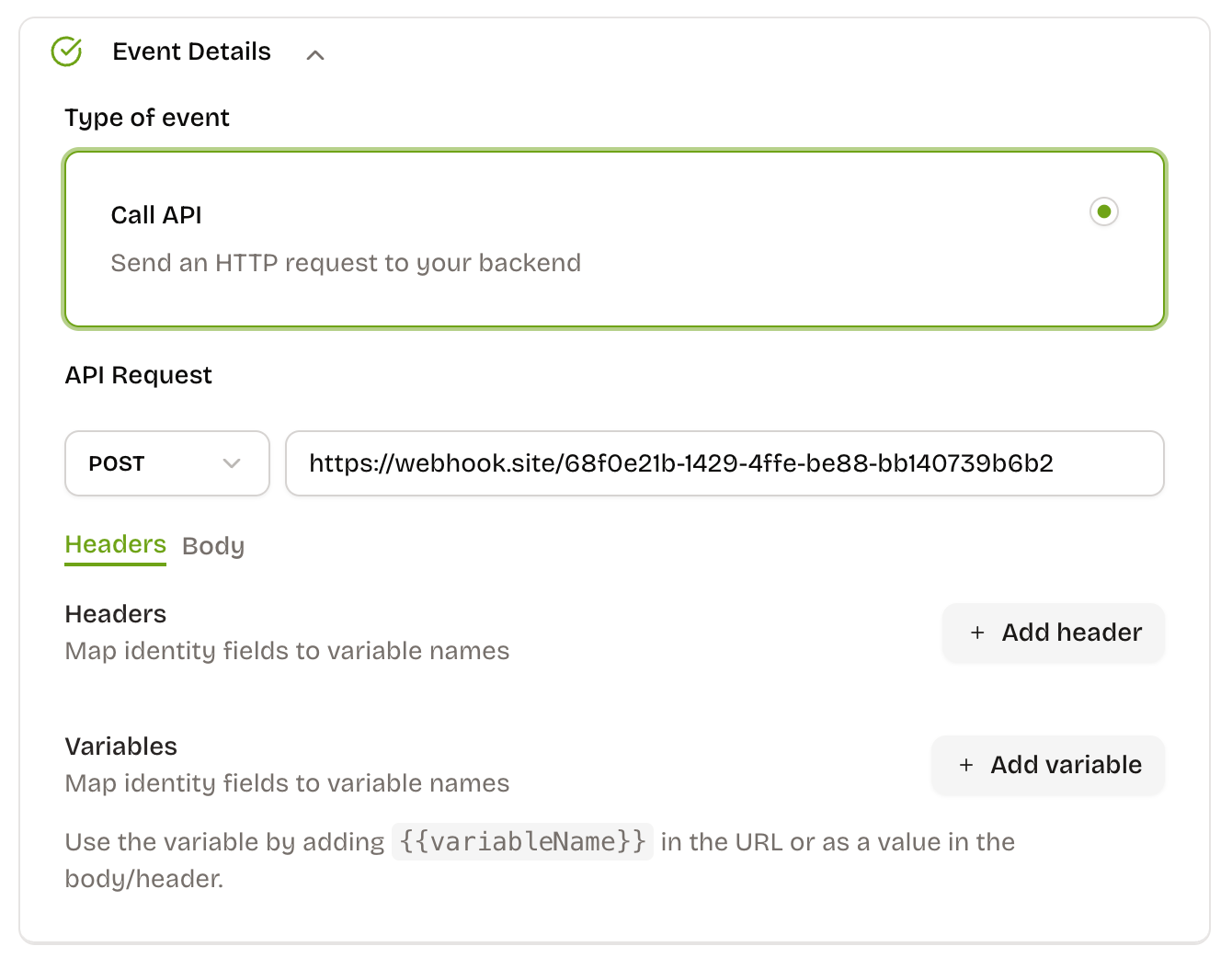
Task: Switch to the Body tab
Action: (213, 546)
